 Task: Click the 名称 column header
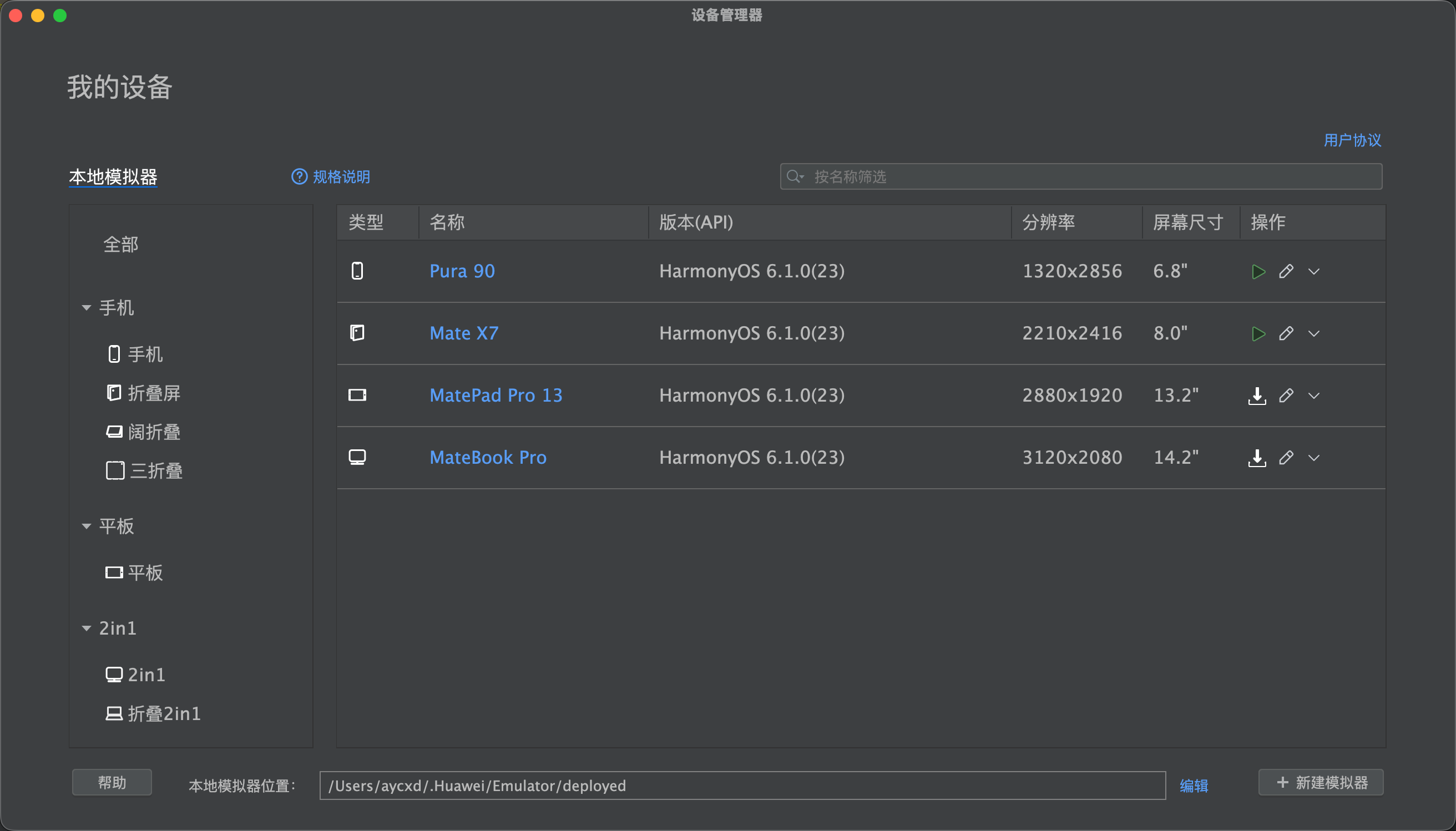click(x=534, y=222)
